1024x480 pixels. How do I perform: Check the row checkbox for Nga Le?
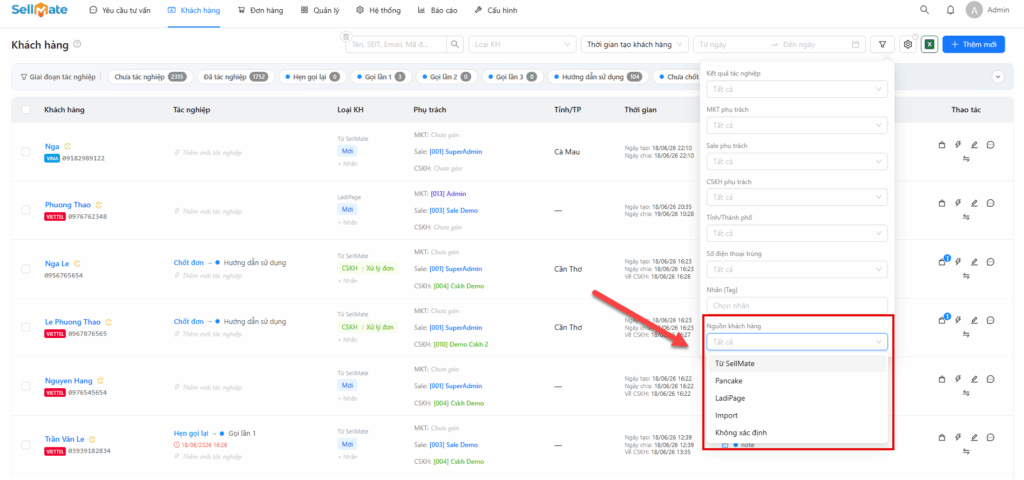26,268
